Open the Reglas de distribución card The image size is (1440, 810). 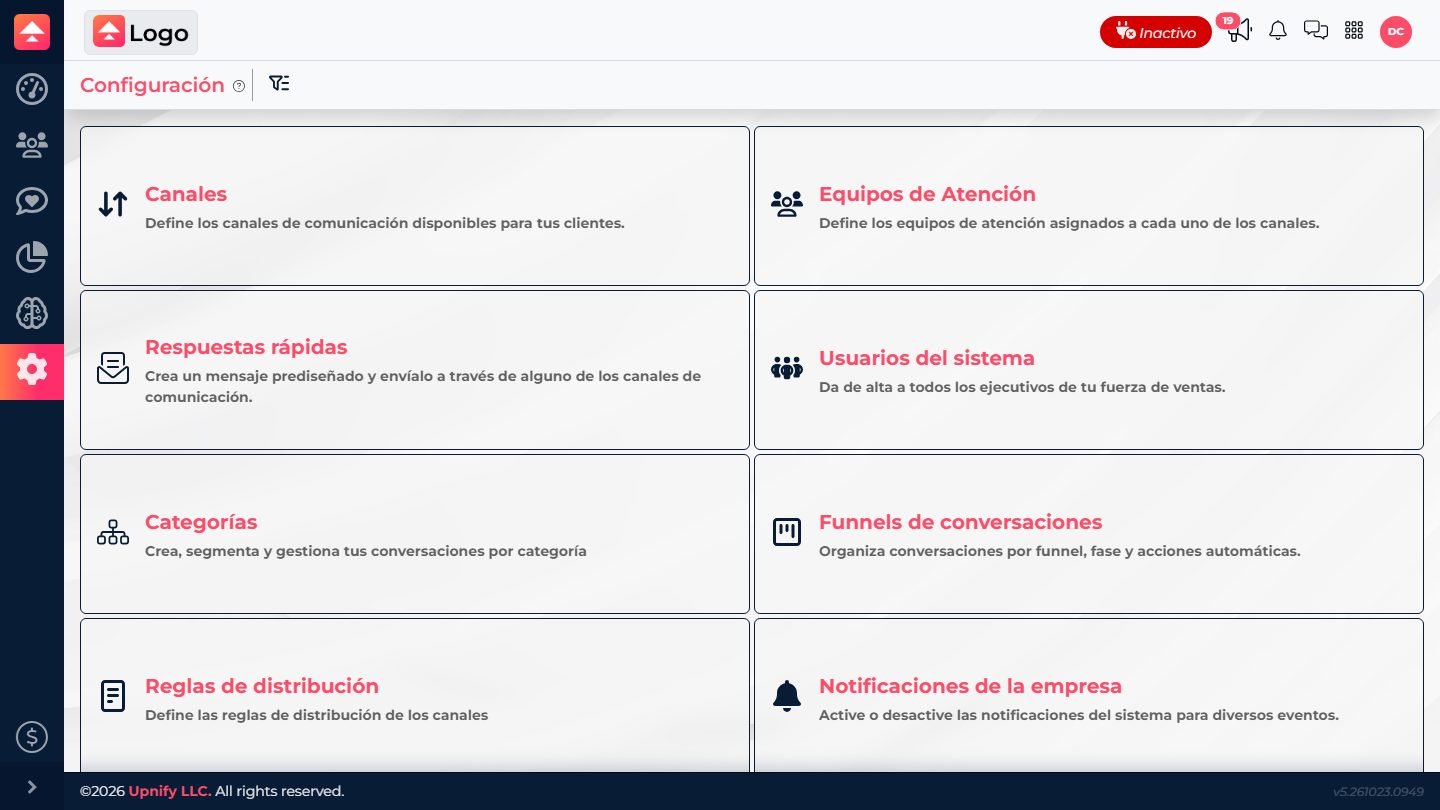pos(415,695)
